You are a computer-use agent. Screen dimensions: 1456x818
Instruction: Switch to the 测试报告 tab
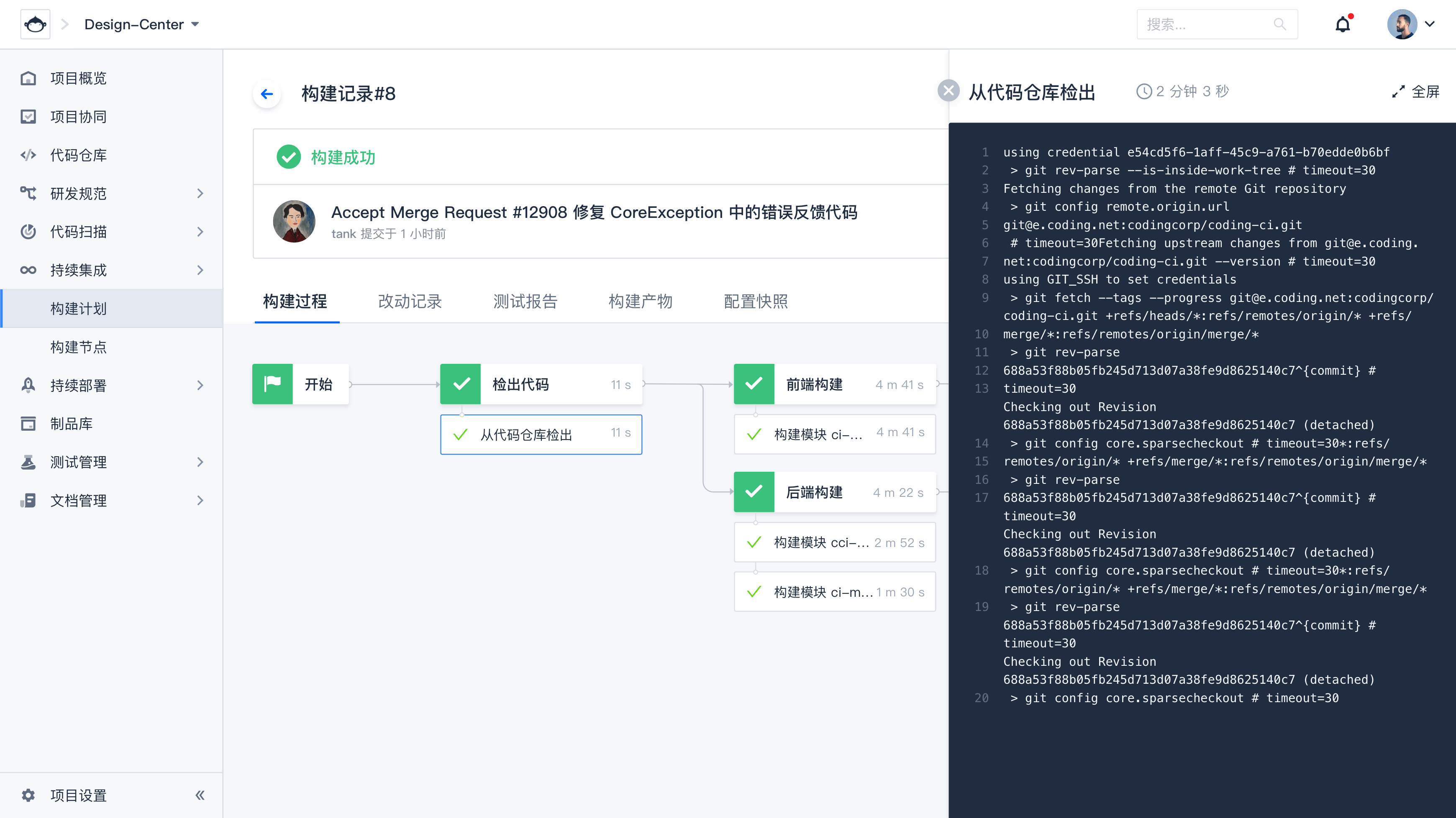click(525, 301)
